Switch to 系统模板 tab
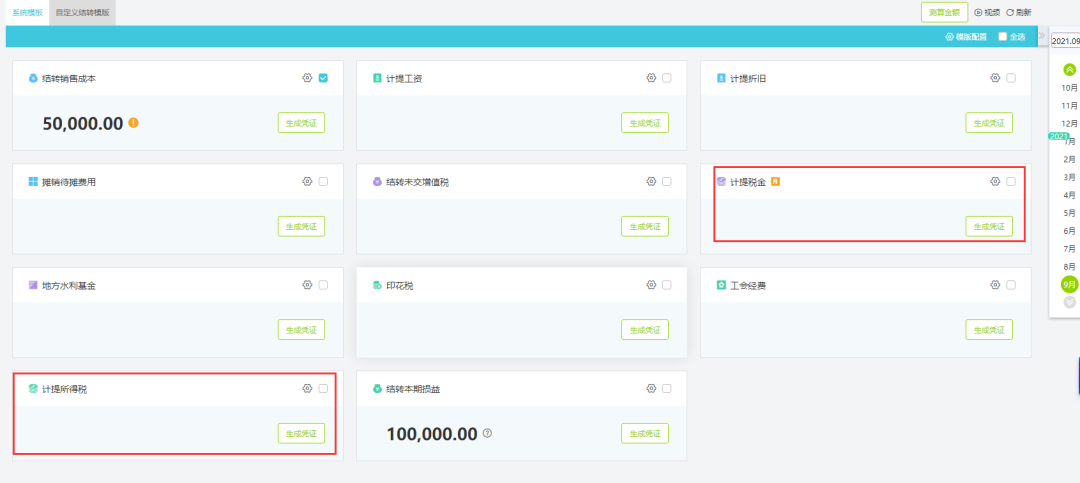The width and height of the screenshot is (1080, 483). pyautogui.click(x=28, y=12)
